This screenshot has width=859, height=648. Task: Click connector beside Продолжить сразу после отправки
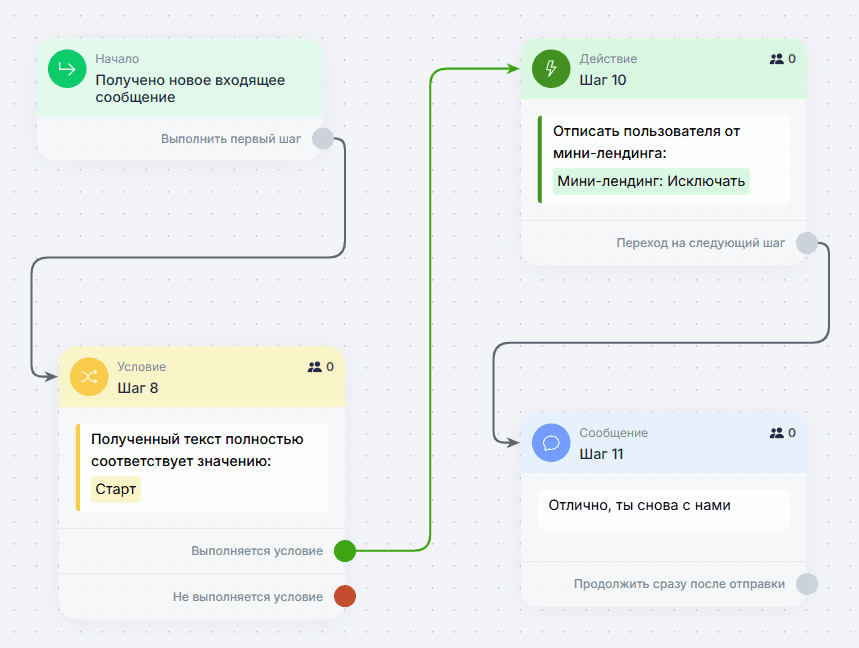(x=807, y=584)
